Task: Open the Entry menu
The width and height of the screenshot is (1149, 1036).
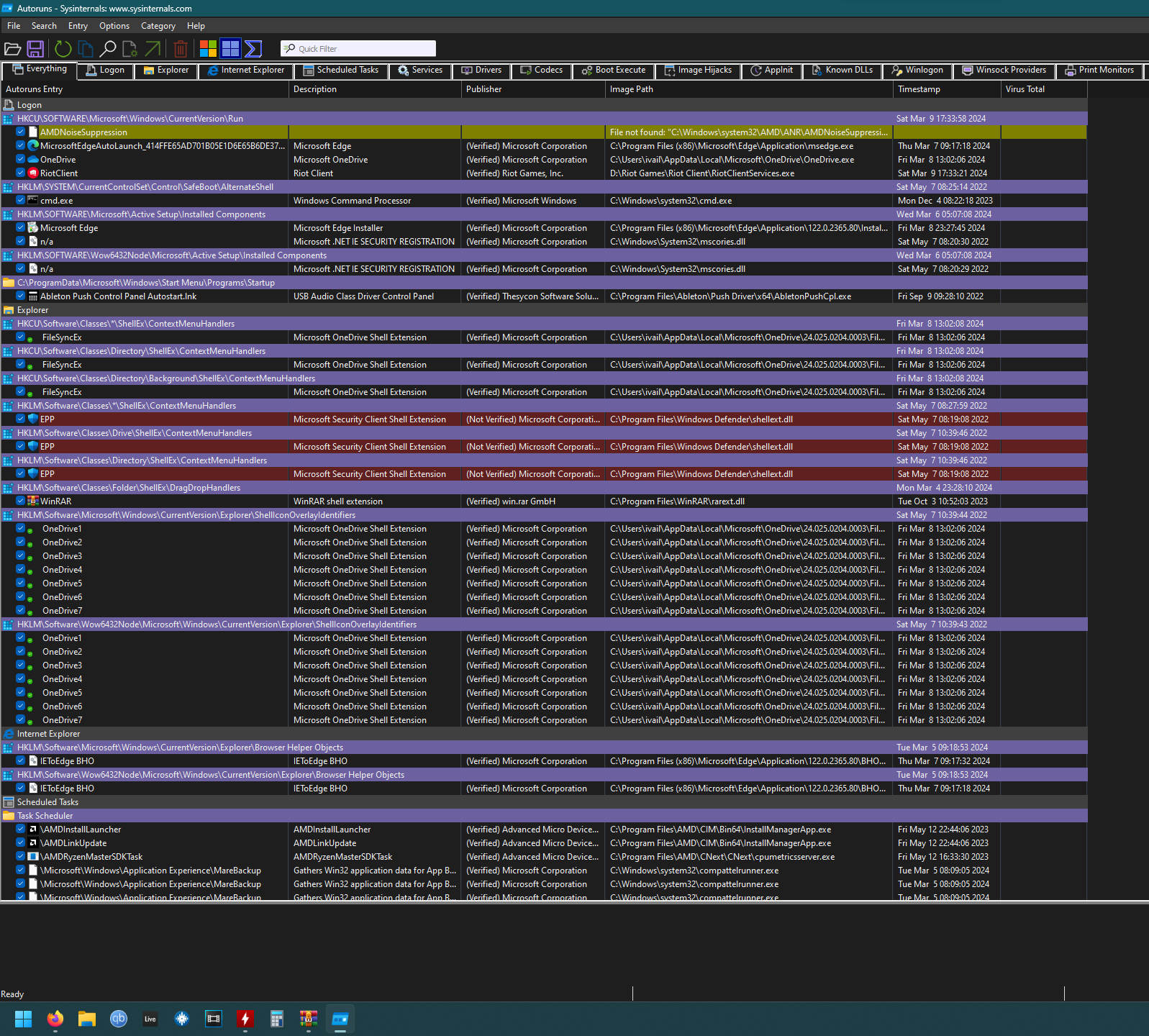Action: click(78, 26)
